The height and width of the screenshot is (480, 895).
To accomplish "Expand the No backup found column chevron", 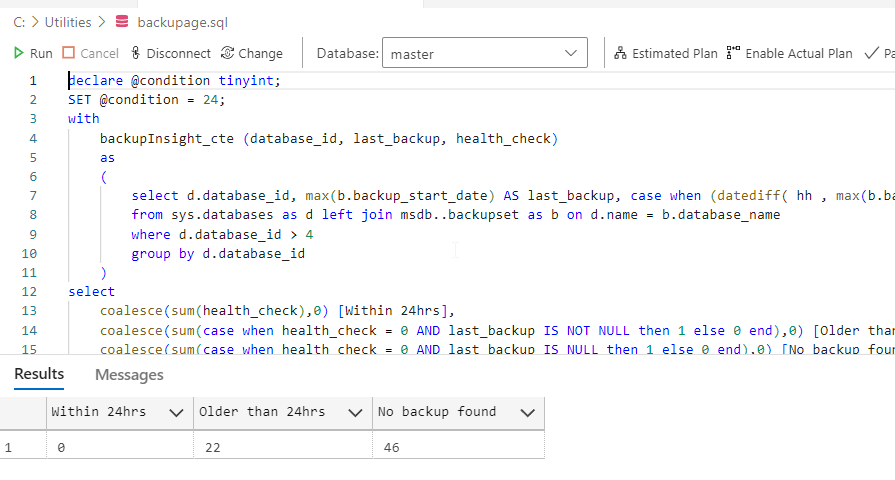I will click(x=525, y=412).
